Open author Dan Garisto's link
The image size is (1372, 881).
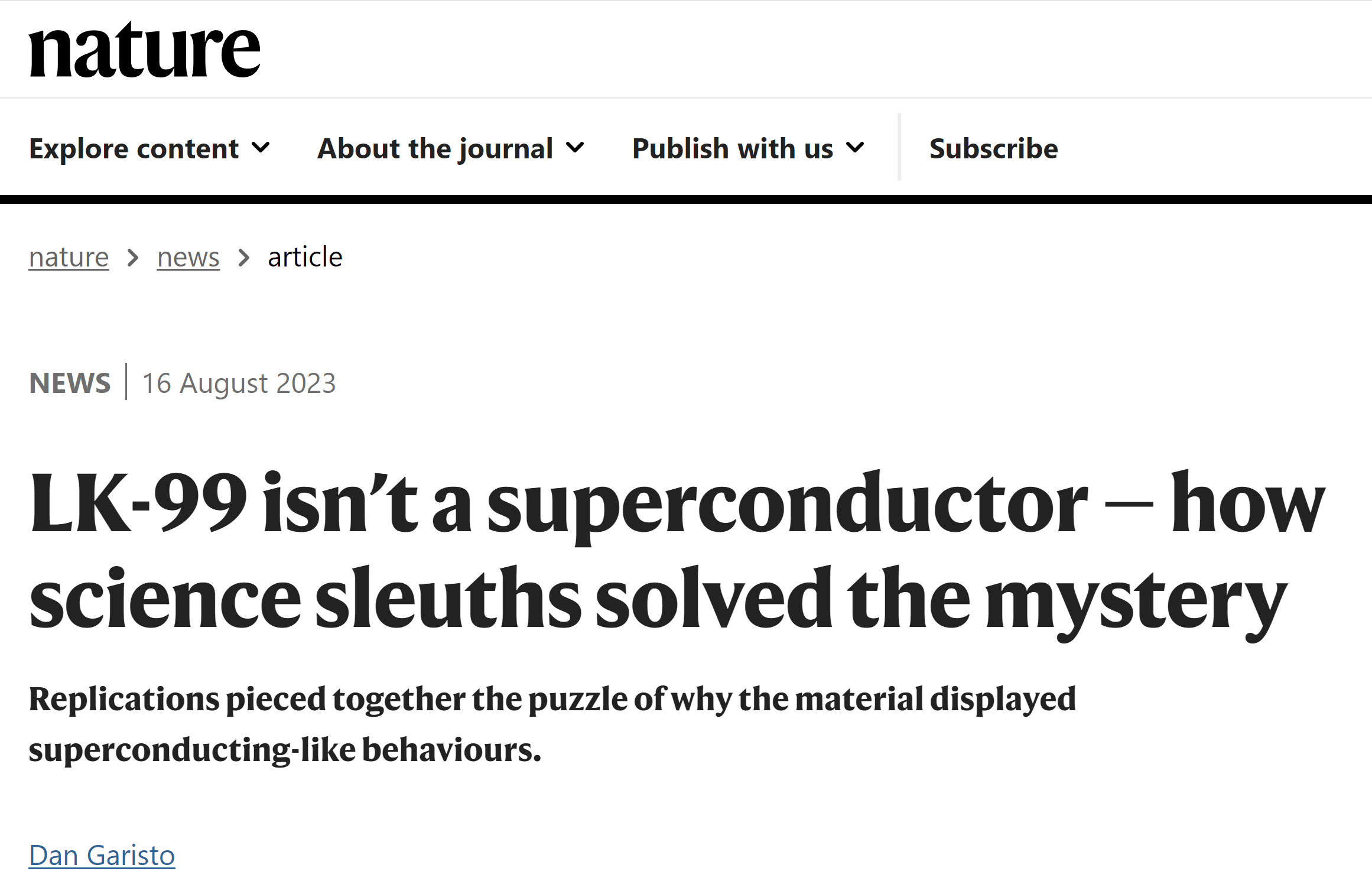(102, 856)
